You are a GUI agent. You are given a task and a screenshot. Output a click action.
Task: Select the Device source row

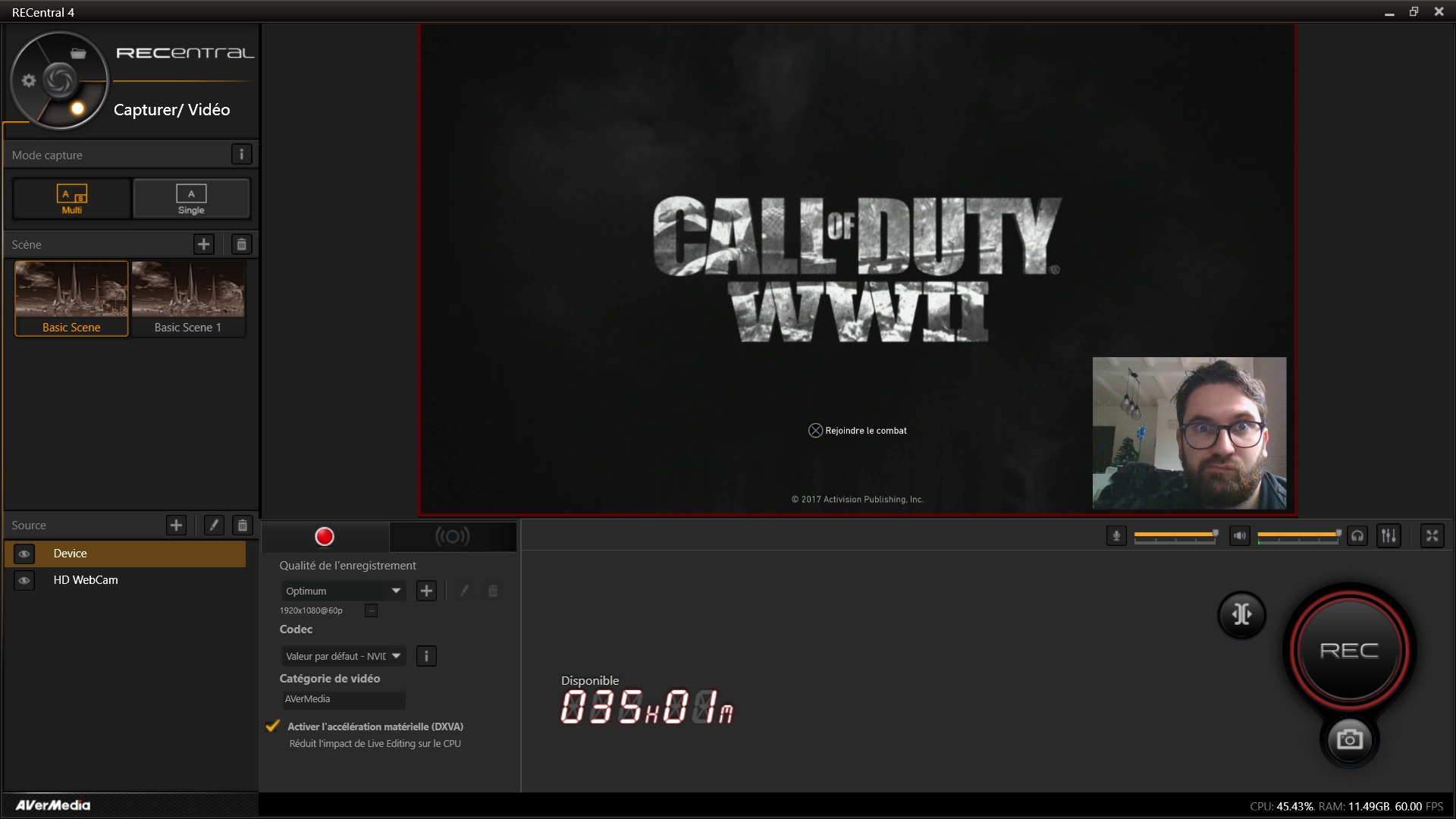(125, 554)
